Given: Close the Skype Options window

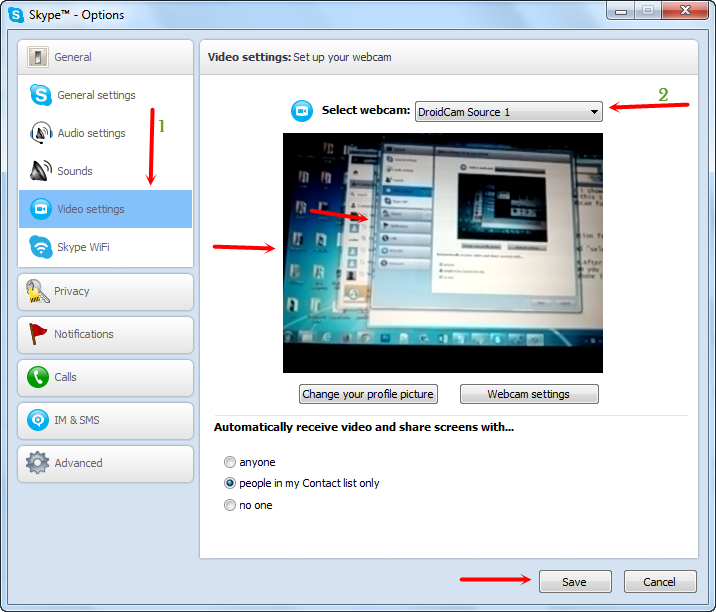Looking at the screenshot, I should [685, 11].
